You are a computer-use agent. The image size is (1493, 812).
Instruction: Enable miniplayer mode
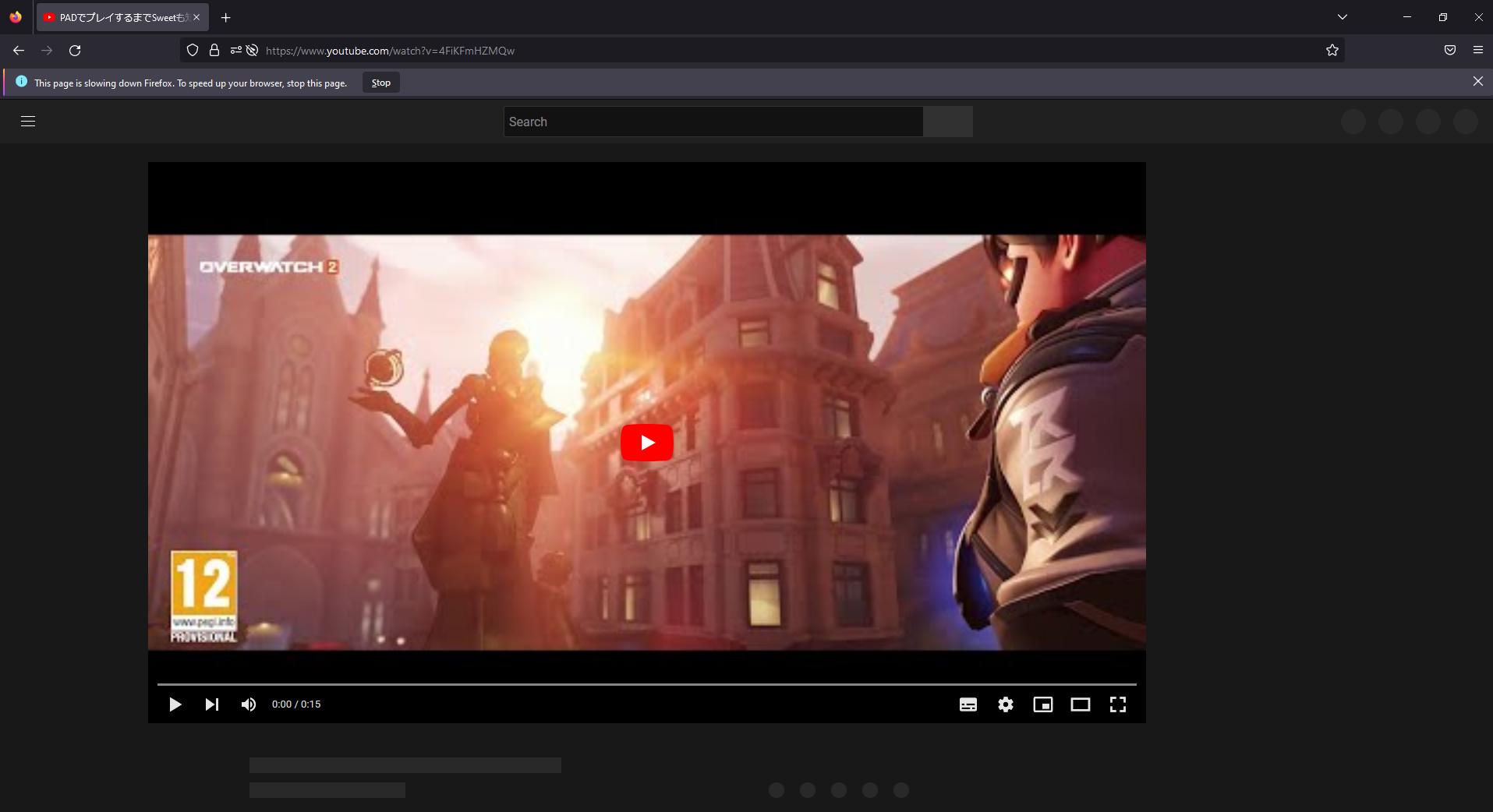1043,704
